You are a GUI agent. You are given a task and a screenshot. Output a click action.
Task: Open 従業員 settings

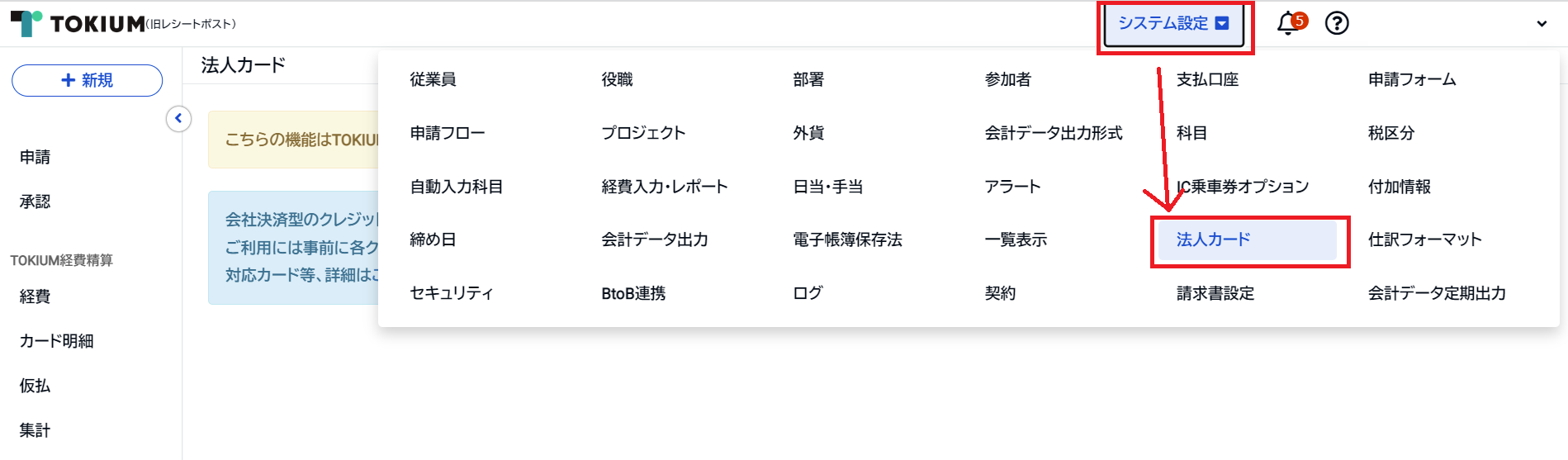click(433, 79)
